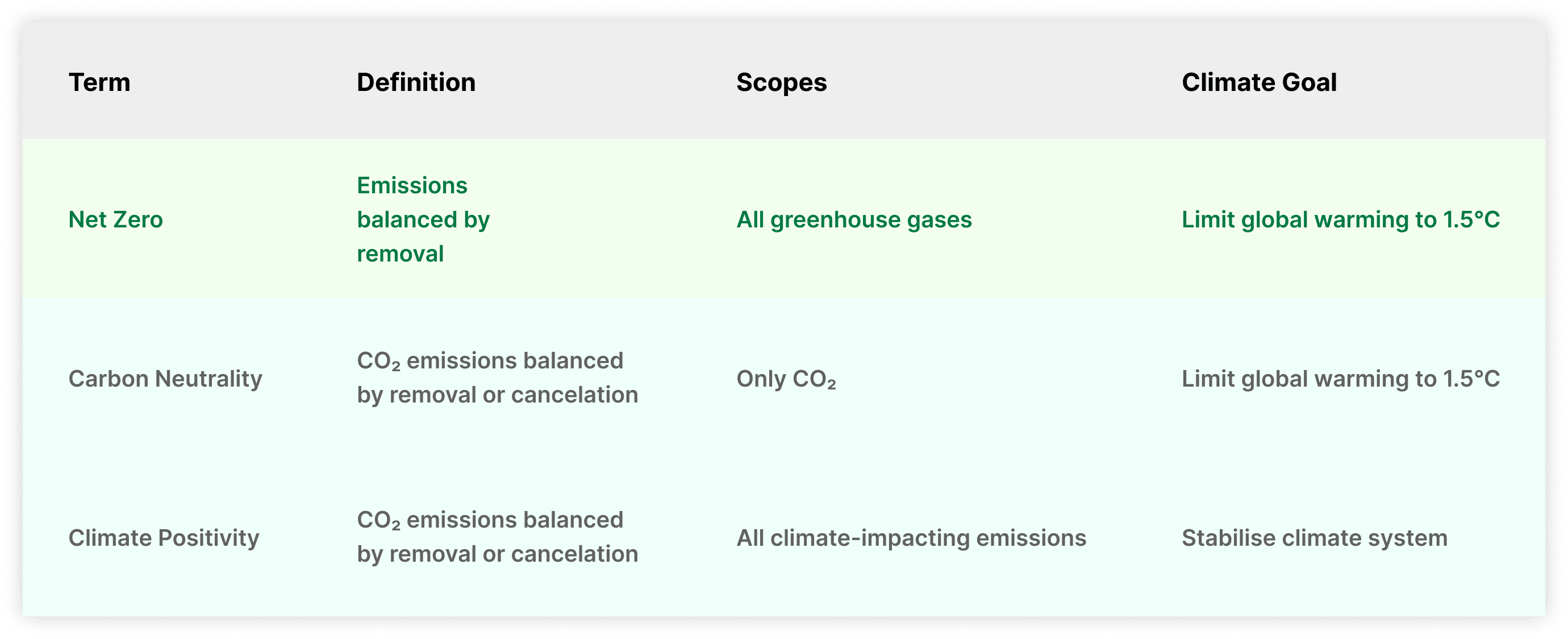Click Net Zero's Limit global warming goal
The width and height of the screenshot is (1568, 639).
[1340, 219]
